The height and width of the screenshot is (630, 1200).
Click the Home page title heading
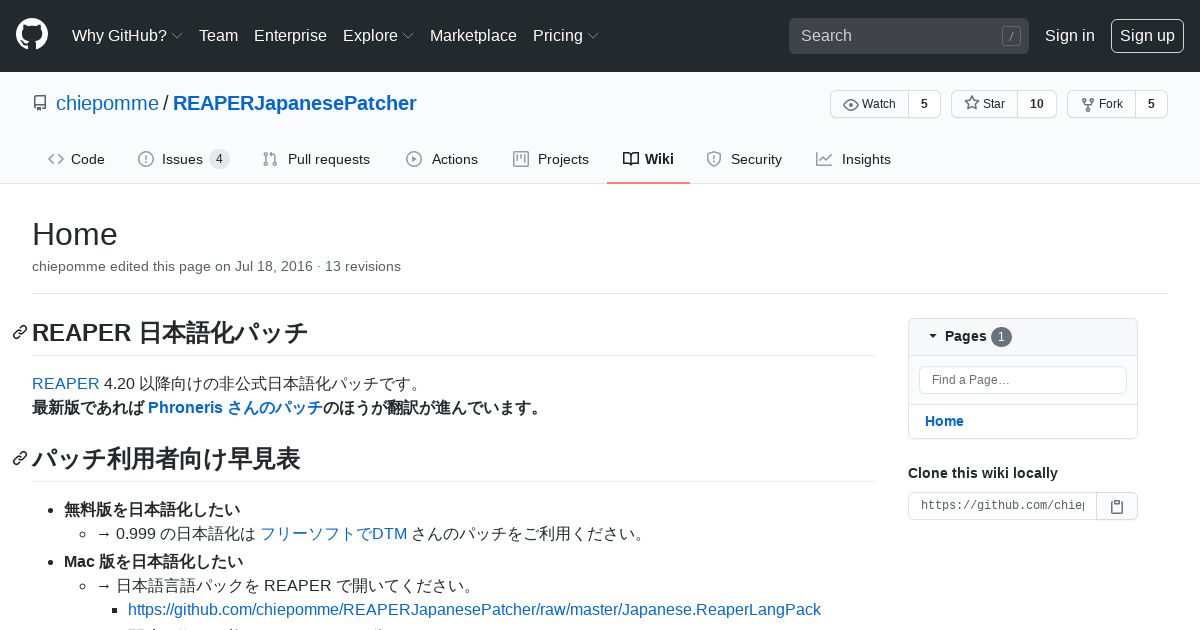75,234
